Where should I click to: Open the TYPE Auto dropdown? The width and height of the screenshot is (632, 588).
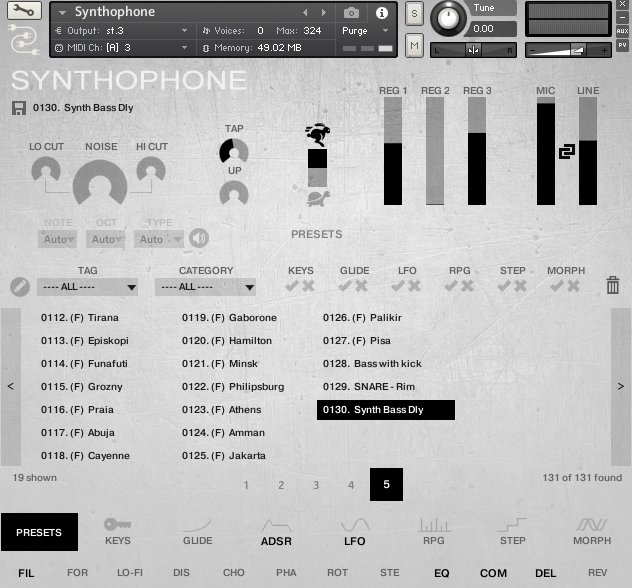(x=159, y=239)
